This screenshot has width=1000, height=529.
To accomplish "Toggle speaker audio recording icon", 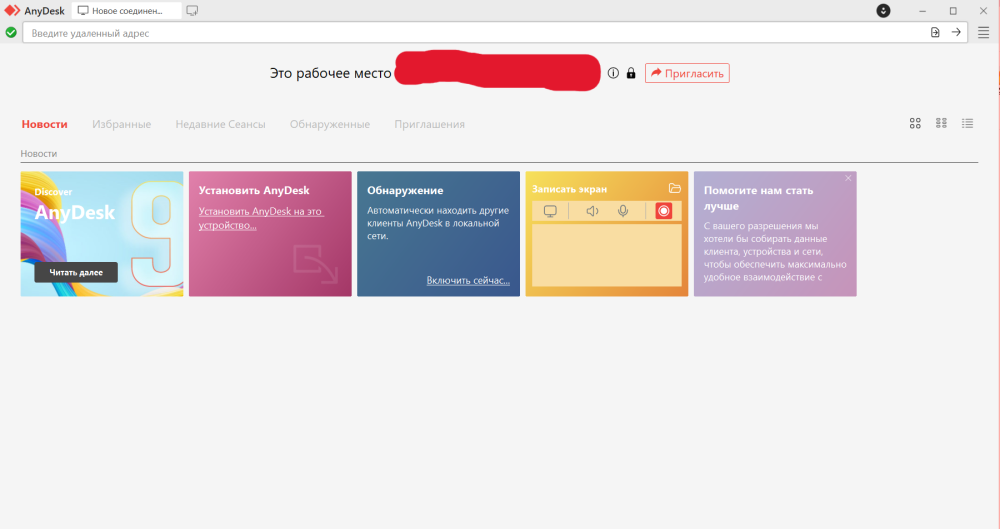I will pos(592,211).
